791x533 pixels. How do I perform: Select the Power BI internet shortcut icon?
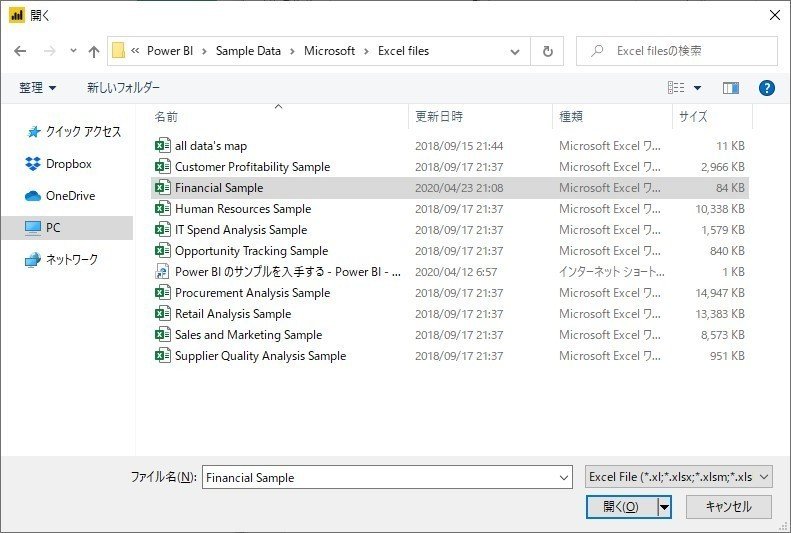pos(162,272)
